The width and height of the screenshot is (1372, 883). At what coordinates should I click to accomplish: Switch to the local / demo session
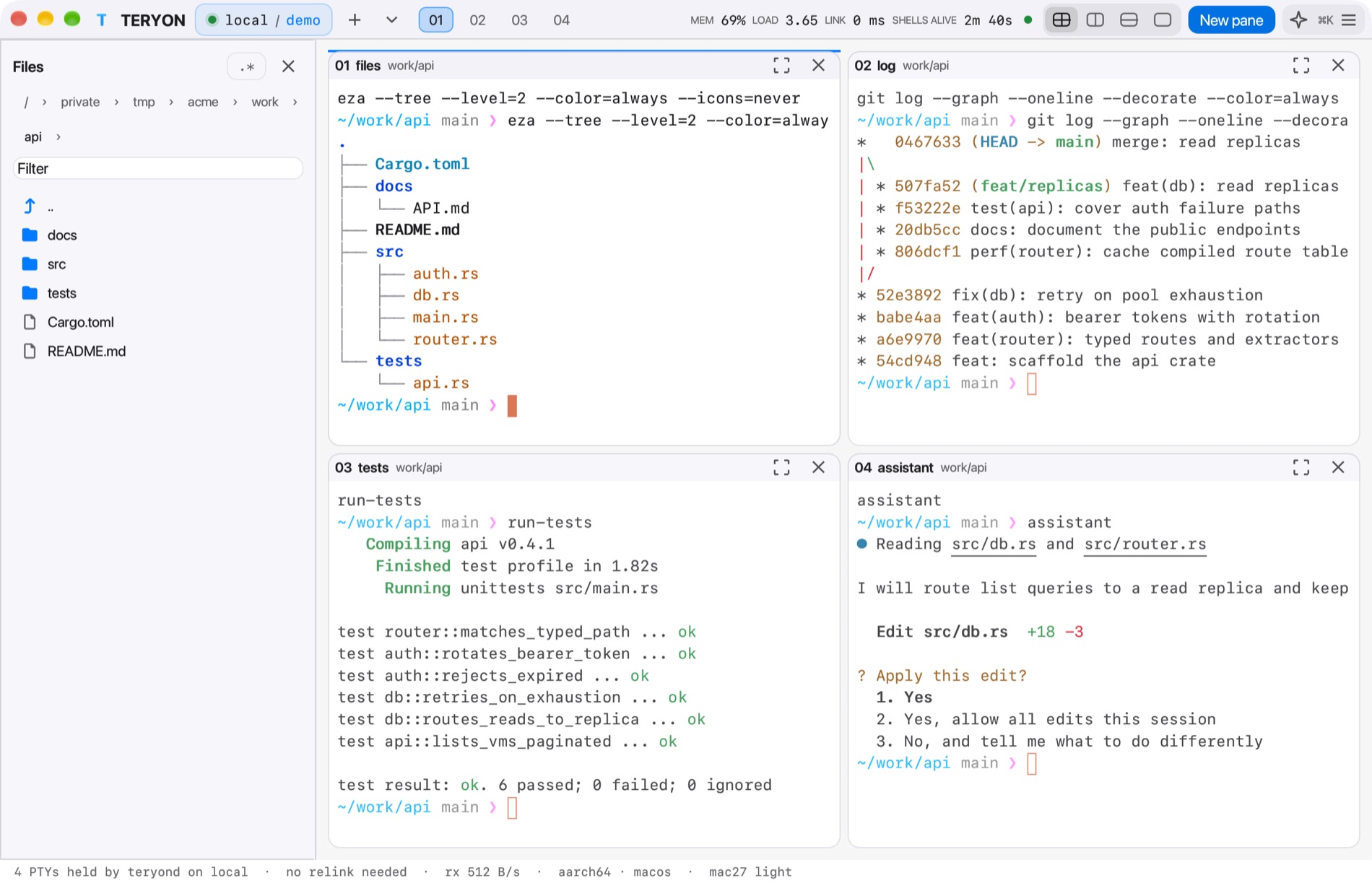[x=264, y=20]
